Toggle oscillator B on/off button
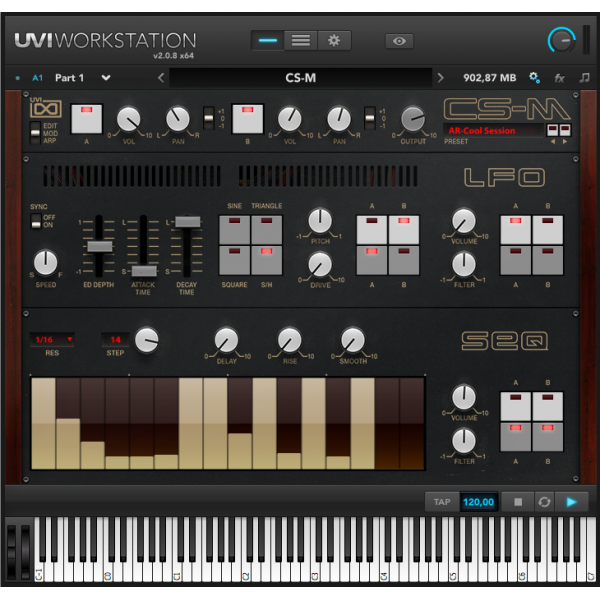 click(x=248, y=119)
